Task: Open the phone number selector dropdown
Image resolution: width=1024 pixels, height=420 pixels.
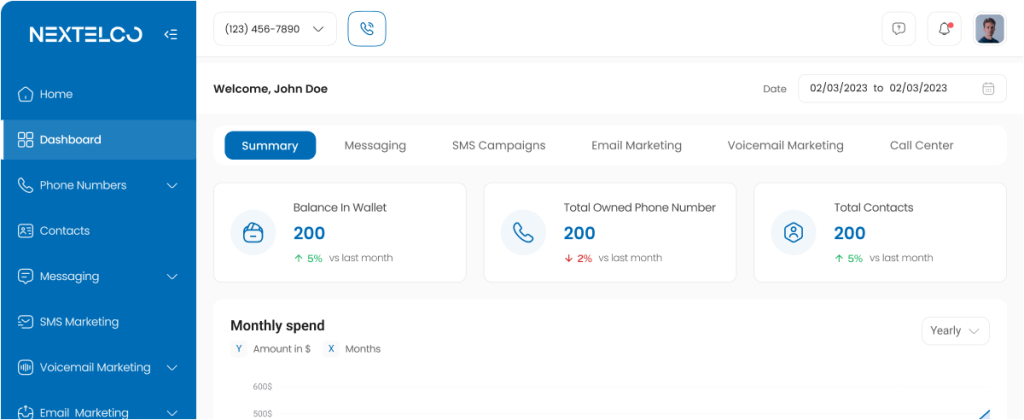Action: coord(274,29)
